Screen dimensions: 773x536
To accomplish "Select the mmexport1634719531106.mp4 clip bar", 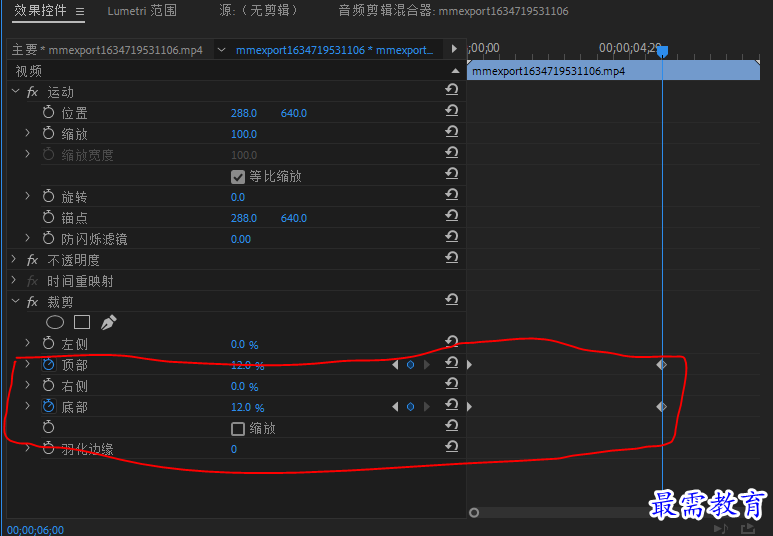I will (613, 71).
